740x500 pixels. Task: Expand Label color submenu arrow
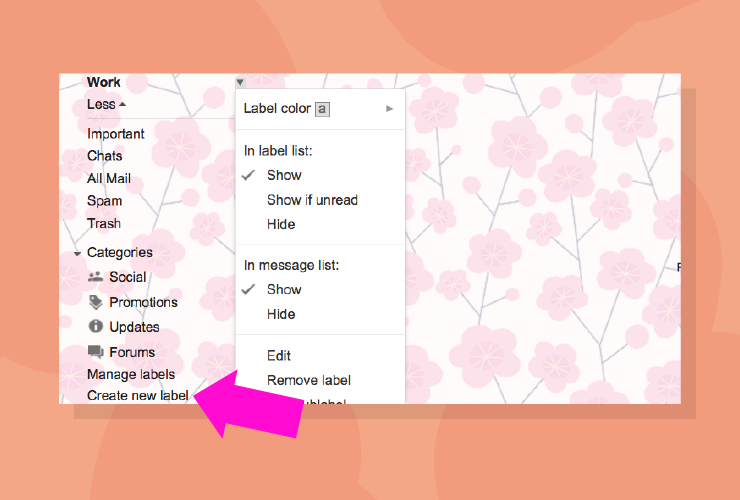[389, 109]
